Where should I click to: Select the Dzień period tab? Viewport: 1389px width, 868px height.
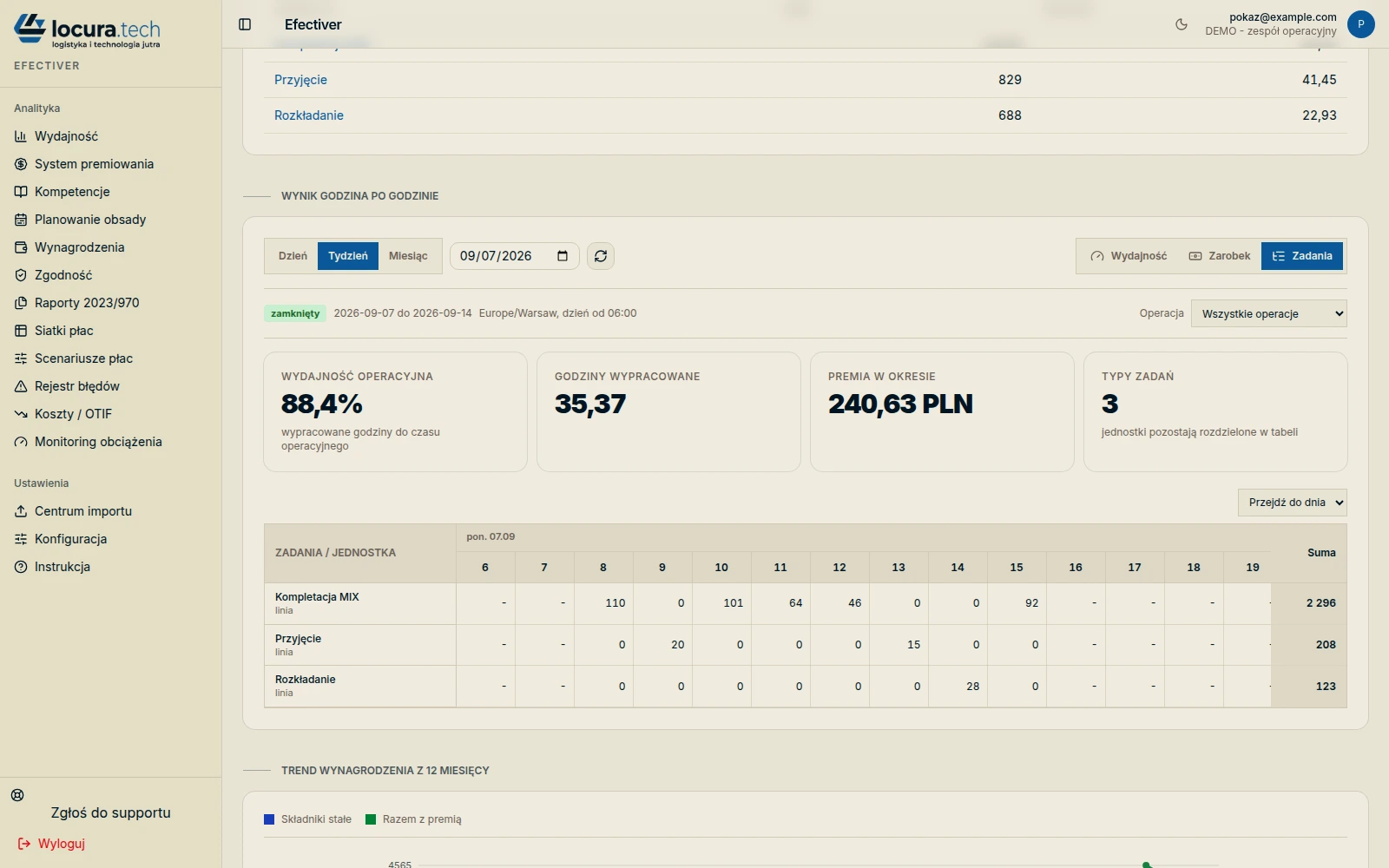293,256
